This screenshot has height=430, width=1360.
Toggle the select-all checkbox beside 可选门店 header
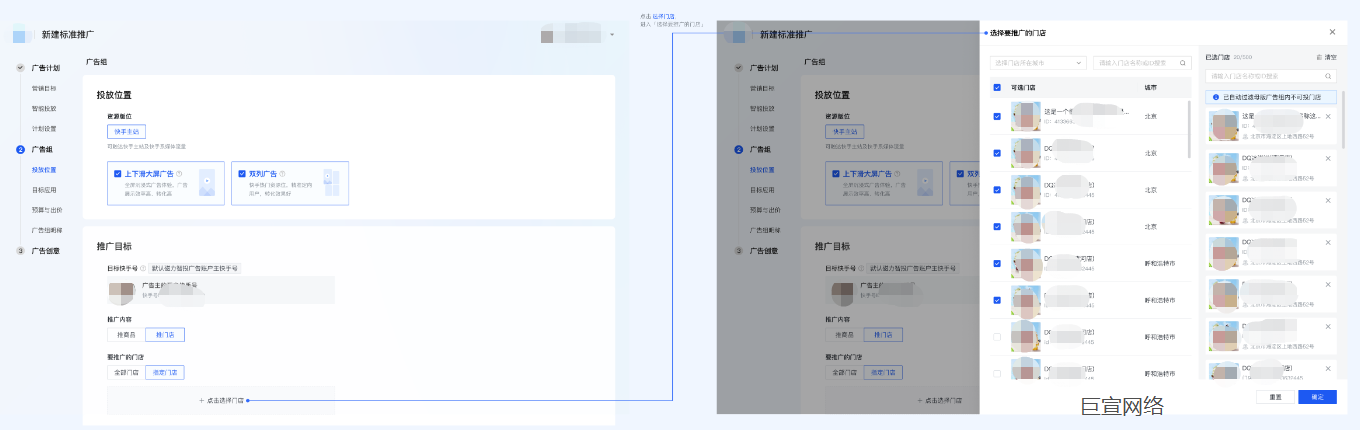click(x=997, y=88)
